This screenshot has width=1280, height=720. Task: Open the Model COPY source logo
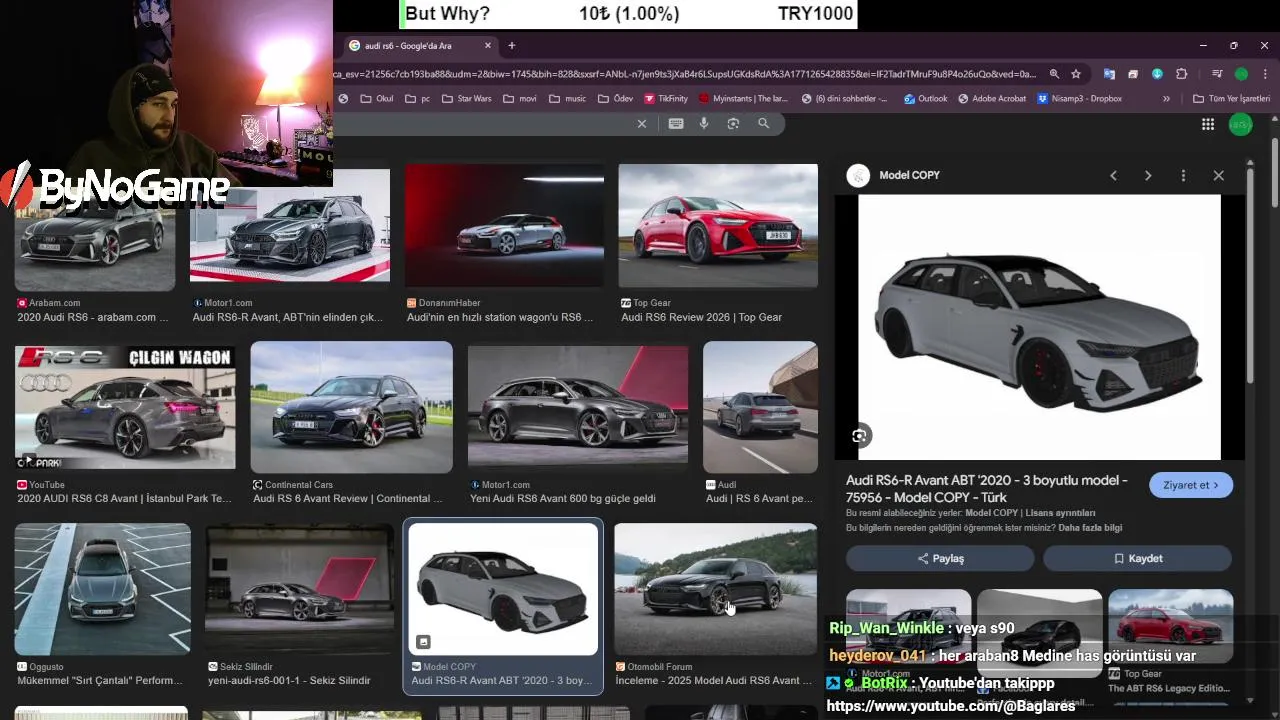858,175
